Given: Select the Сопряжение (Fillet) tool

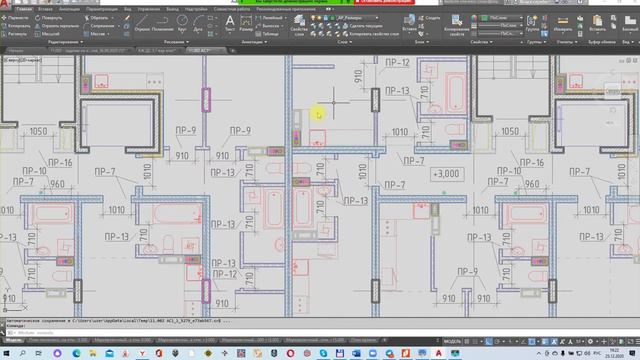Looking at the screenshot, I should [x=100, y=26].
